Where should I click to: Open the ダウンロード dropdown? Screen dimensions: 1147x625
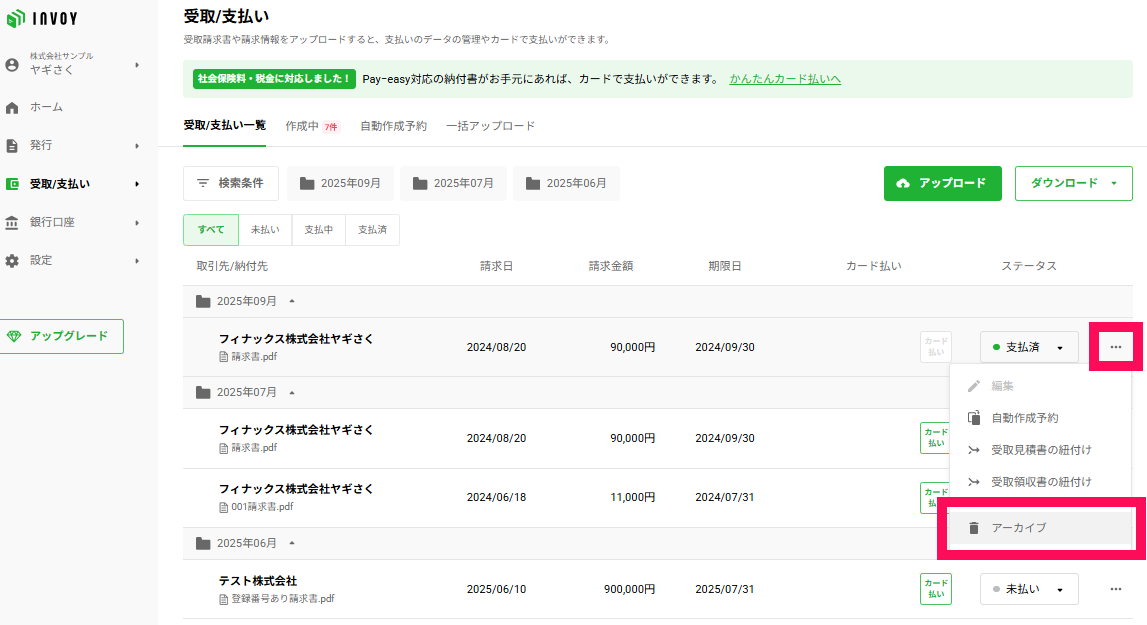click(1074, 183)
